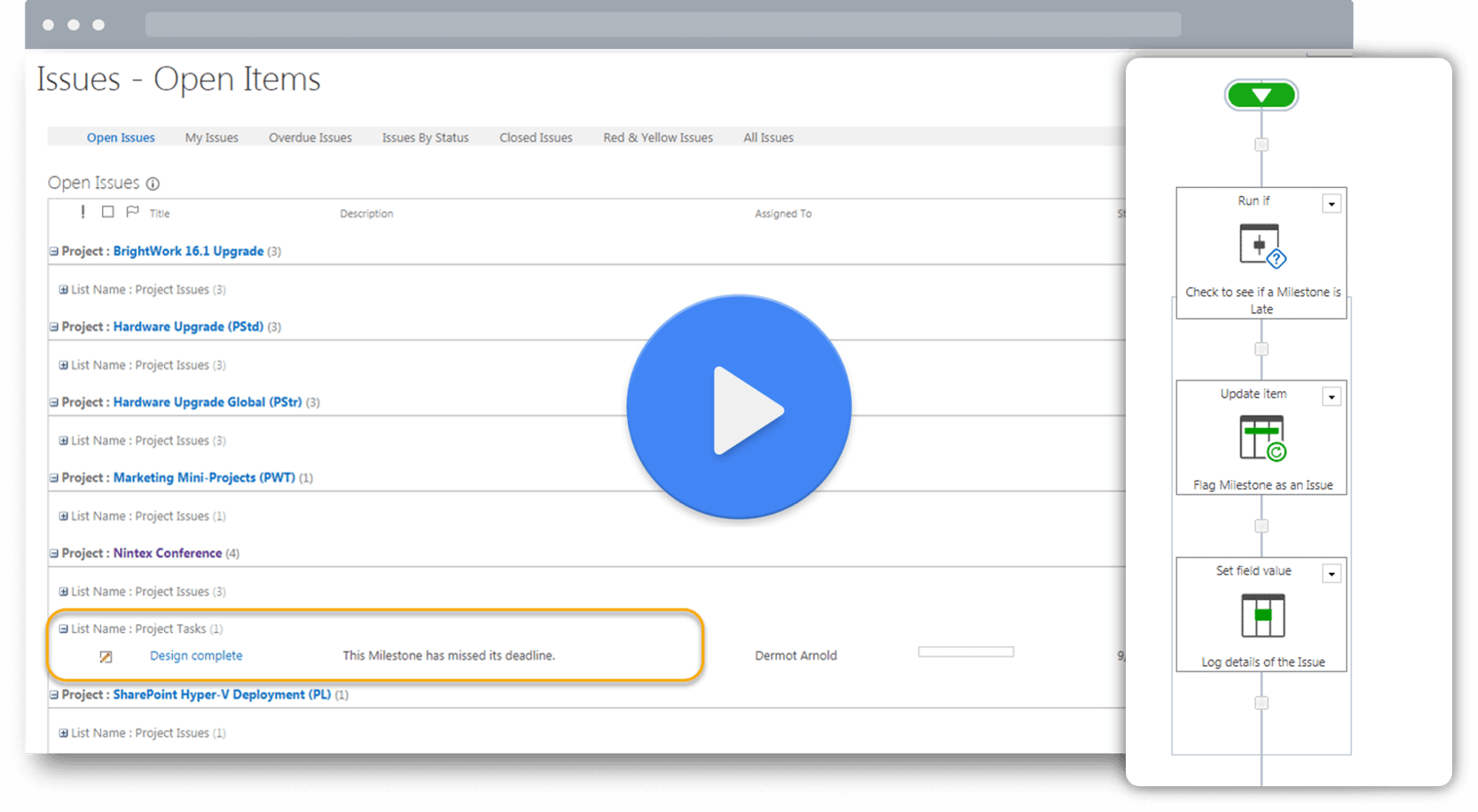Screen dimensions: 1478x812
Task: Click the edit icon beside Design complete
Action: (x=106, y=656)
